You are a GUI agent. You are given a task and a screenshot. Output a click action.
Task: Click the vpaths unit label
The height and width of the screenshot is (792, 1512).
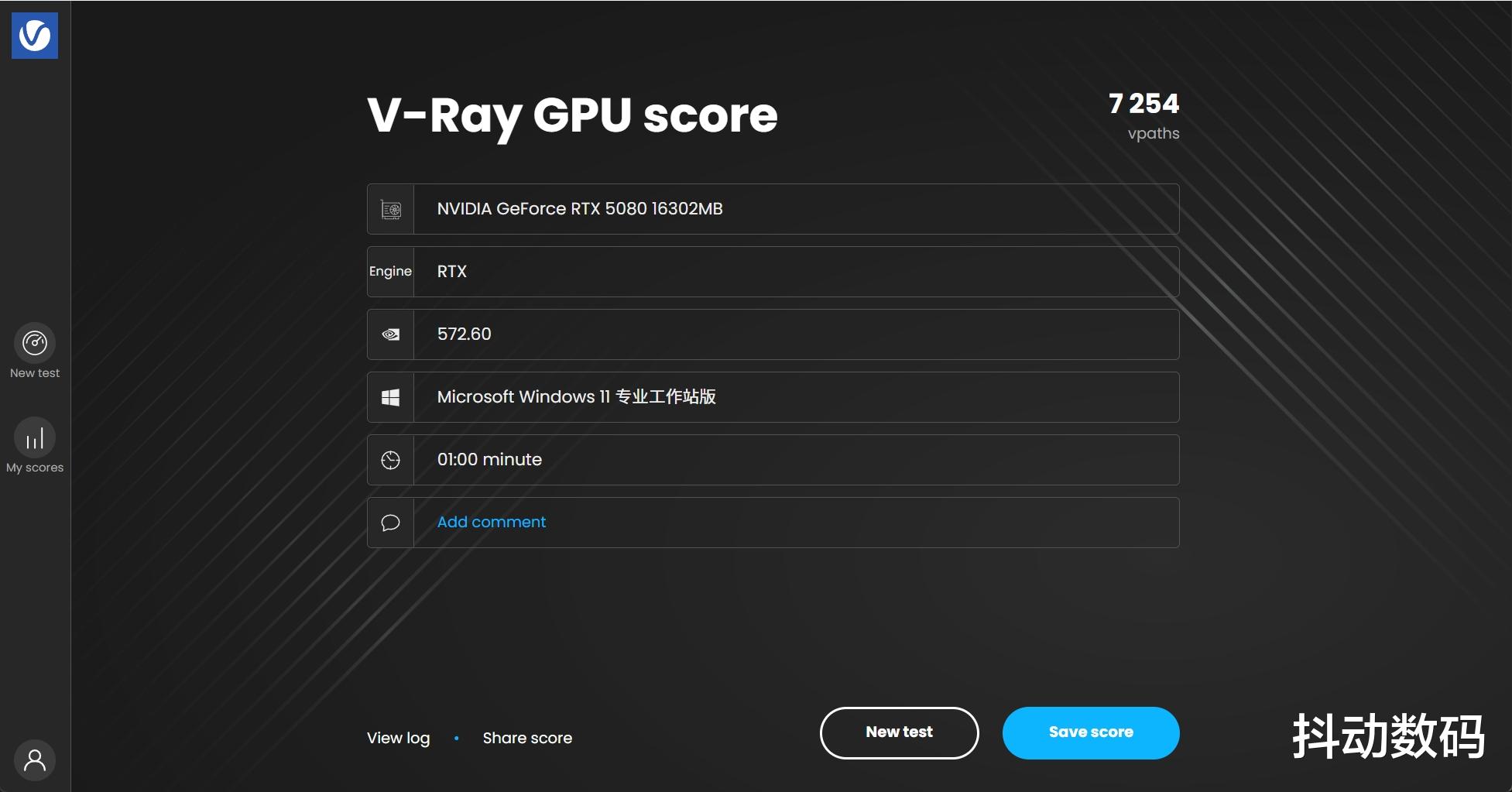click(x=1154, y=134)
